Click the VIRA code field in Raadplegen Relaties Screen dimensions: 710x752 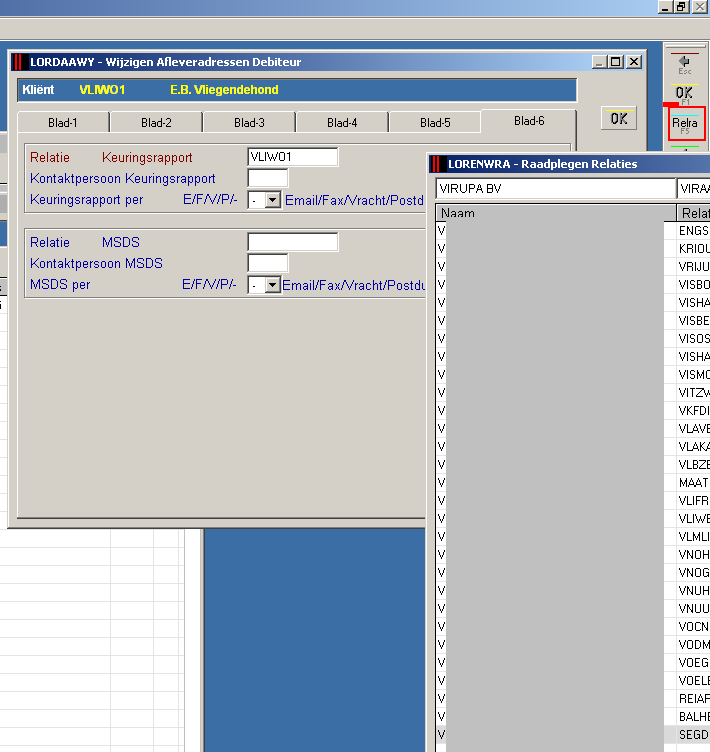694,188
